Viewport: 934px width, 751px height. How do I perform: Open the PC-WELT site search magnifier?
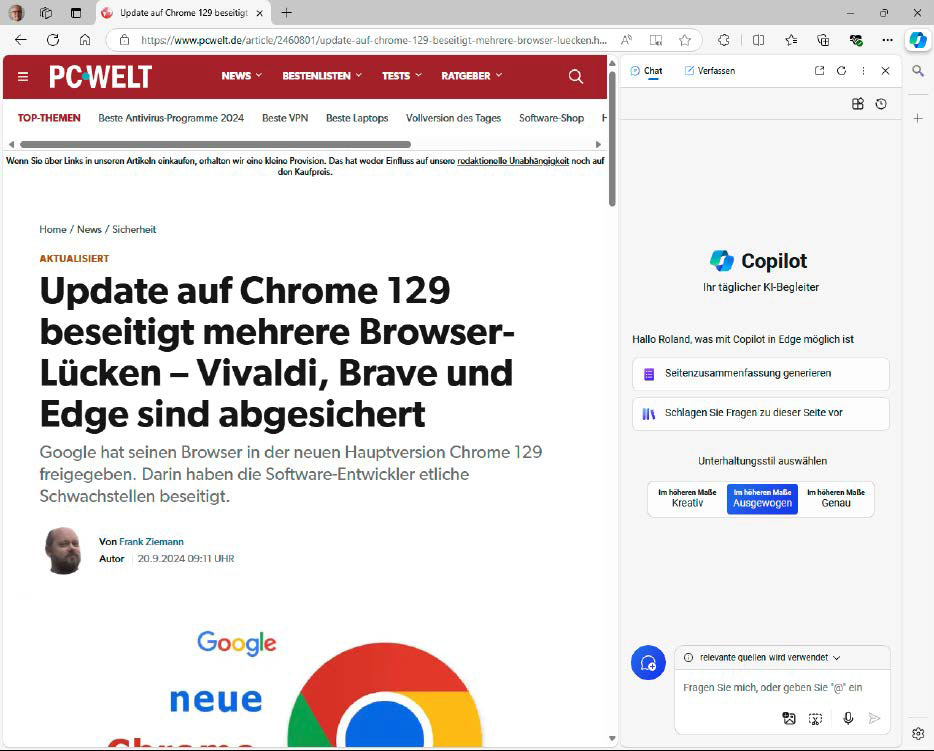point(575,76)
